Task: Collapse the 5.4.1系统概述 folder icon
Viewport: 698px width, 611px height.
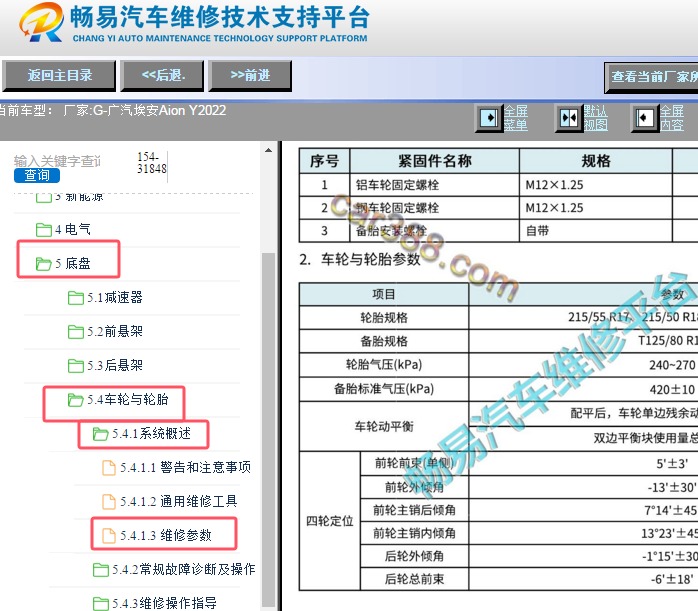Action: click(101, 433)
